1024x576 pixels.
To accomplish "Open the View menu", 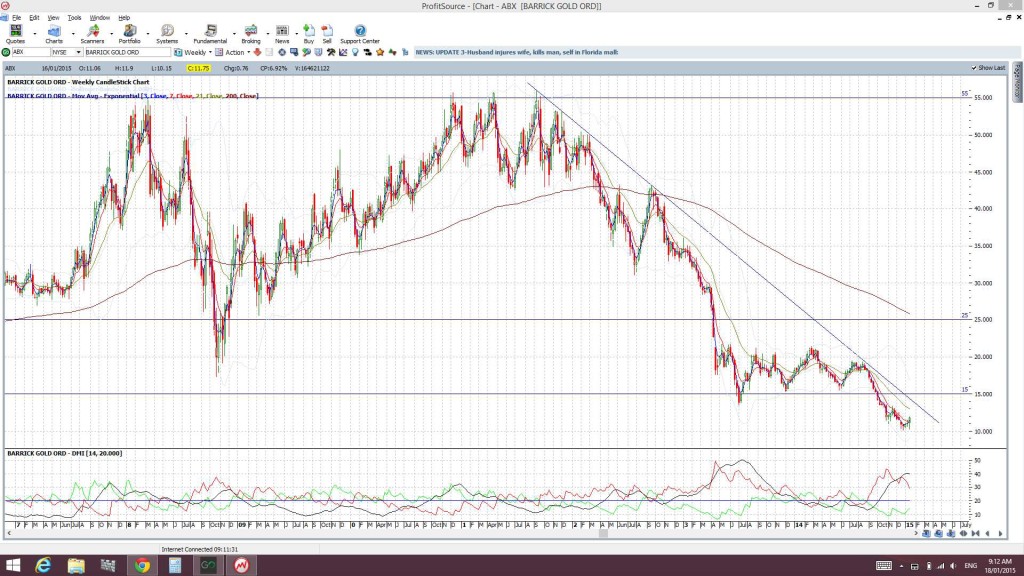I will (x=54, y=18).
